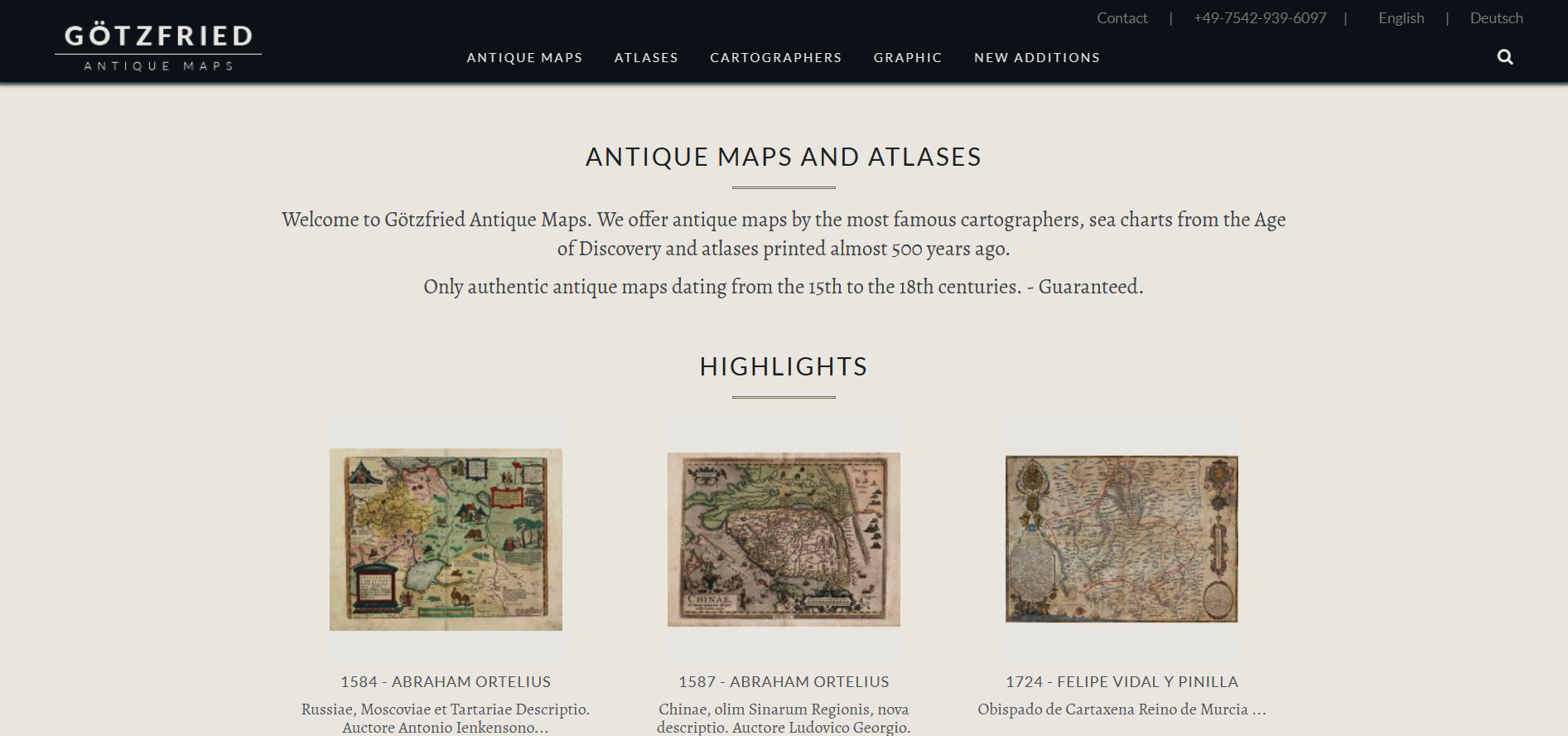This screenshot has height=736, width=1568.
Task: Open the Cartographers menu item
Action: click(775, 57)
